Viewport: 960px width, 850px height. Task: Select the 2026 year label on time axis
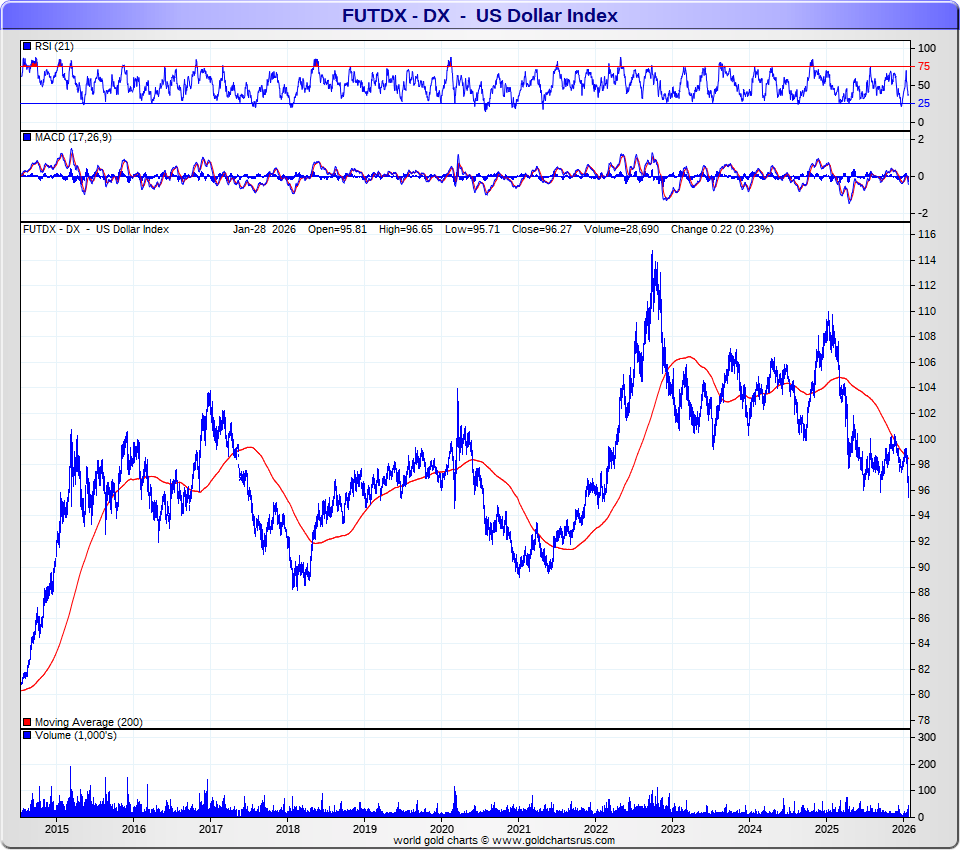[x=903, y=828]
